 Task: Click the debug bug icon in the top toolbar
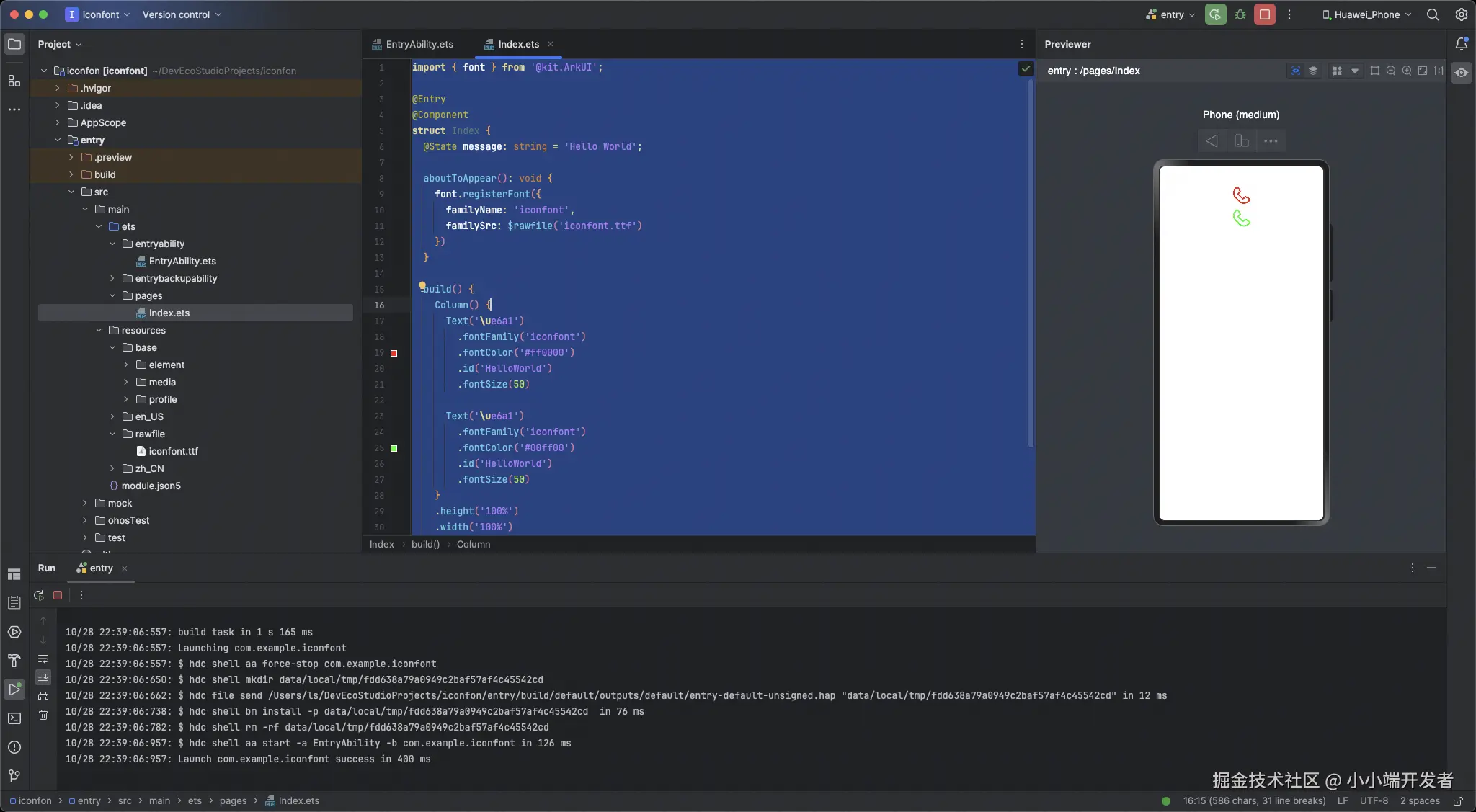coord(1240,14)
